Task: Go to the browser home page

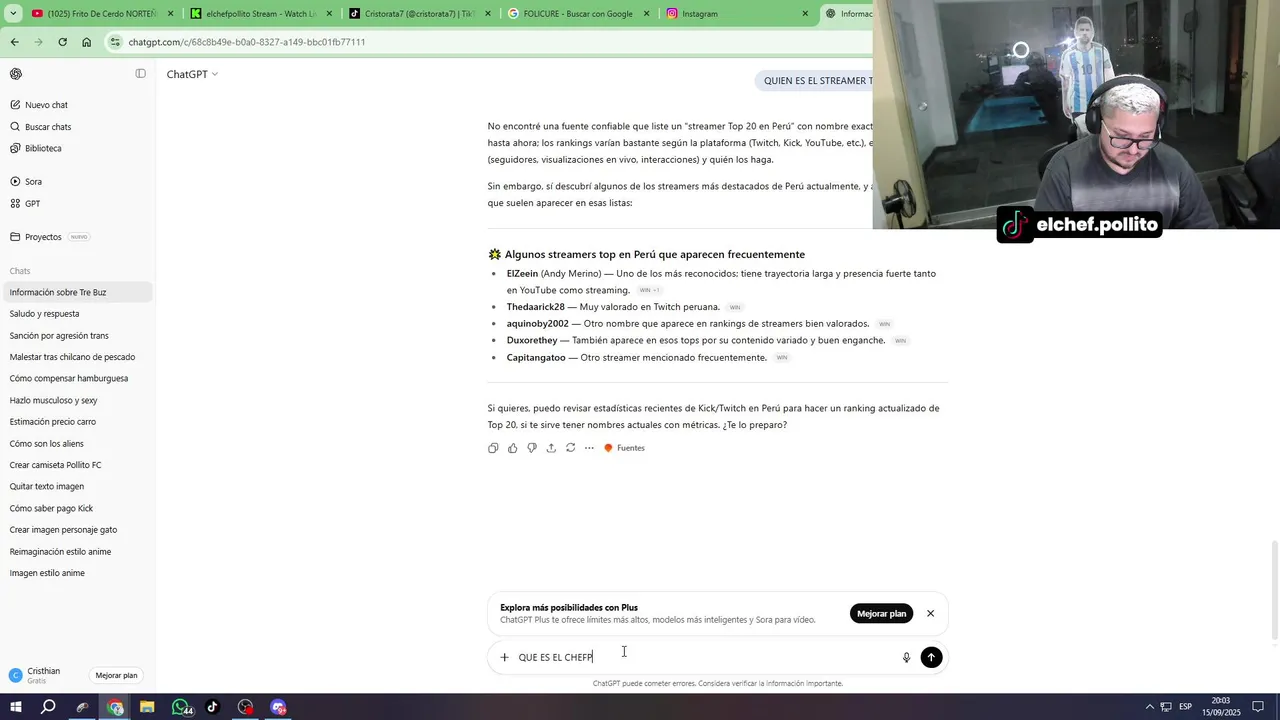Action: click(86, 42)
